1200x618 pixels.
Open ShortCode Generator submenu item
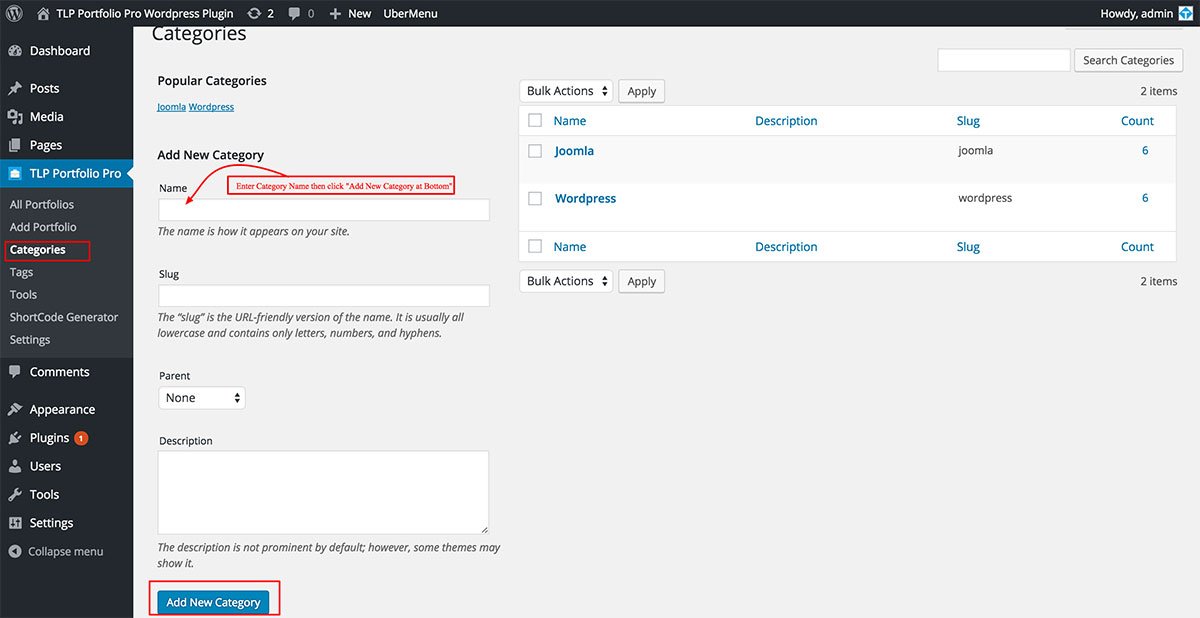(64, 317)
